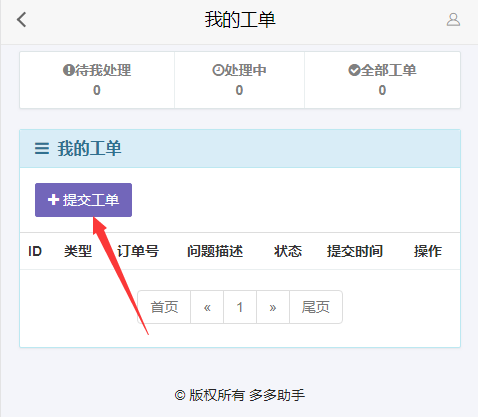Click the plus icon on 提交工单 button
This screenshot has width=478, height=417.
[x=53, y=200]
